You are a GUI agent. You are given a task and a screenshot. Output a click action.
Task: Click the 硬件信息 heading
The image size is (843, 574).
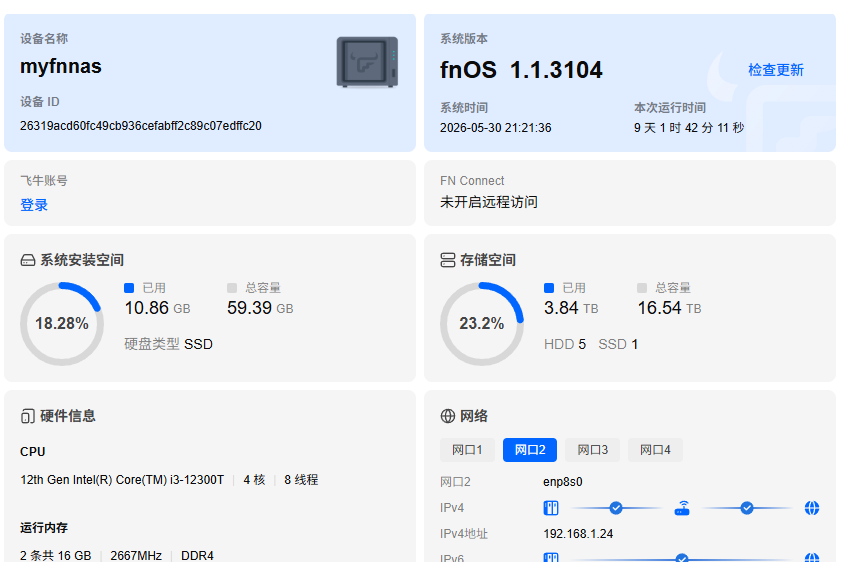coord(68,416)
